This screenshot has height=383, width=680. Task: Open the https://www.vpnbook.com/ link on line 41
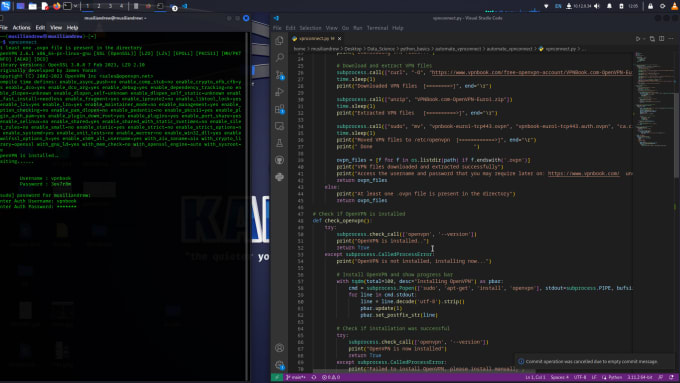point(583,173)
